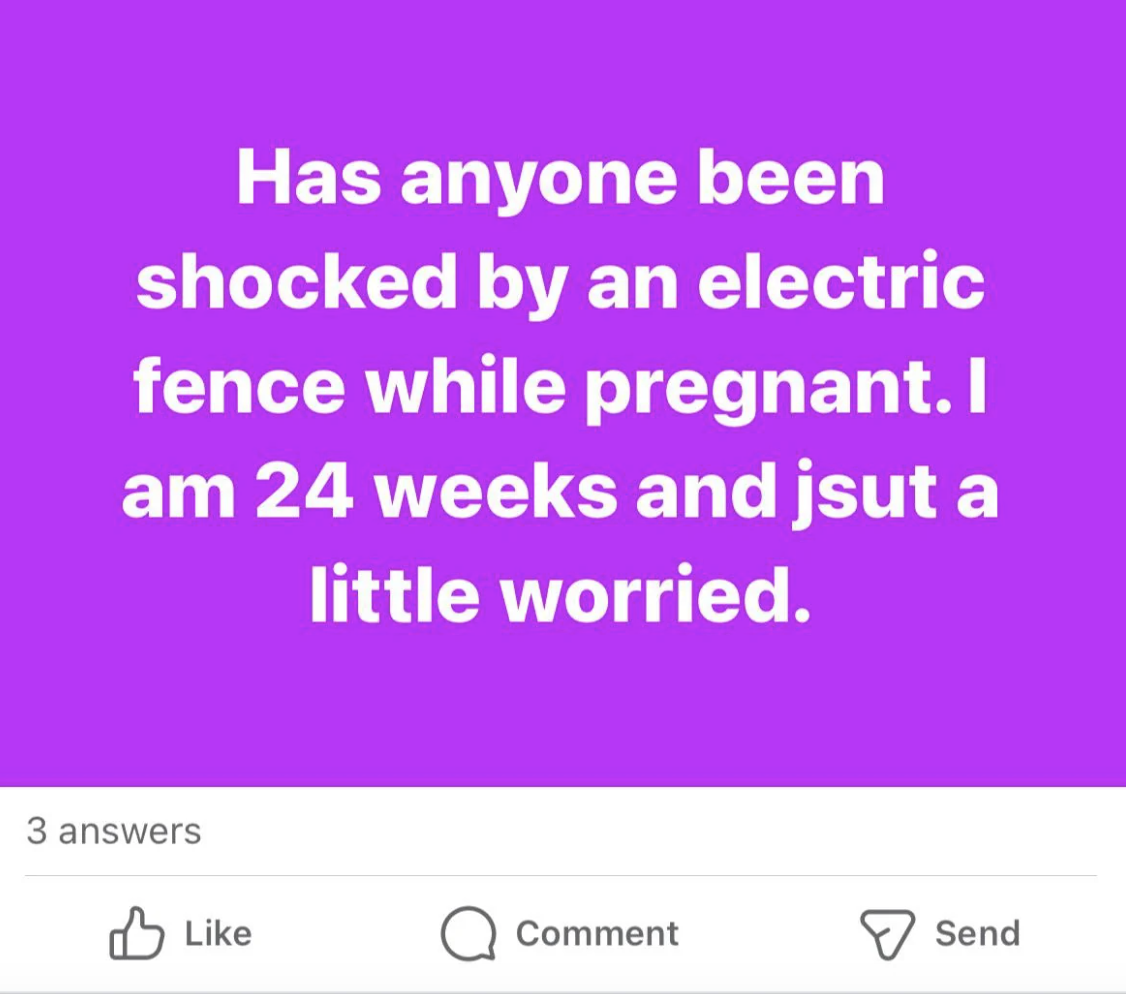Click the "Has anyone been" text line
1126x994 pixels.
pos(560,178)
